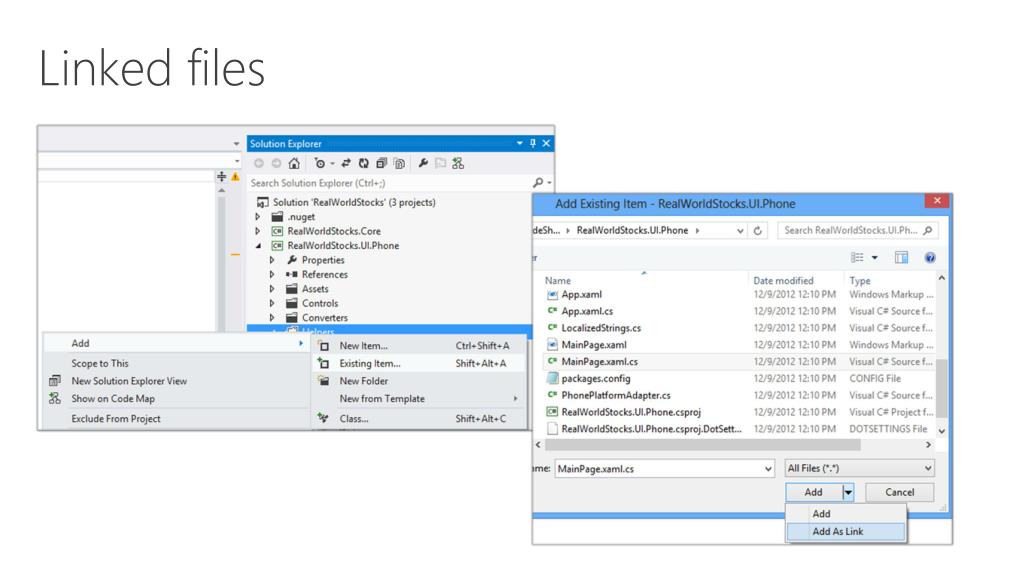Open New from Template submenu
Viewport: 1023px width, 575px height.
[419, 399]
